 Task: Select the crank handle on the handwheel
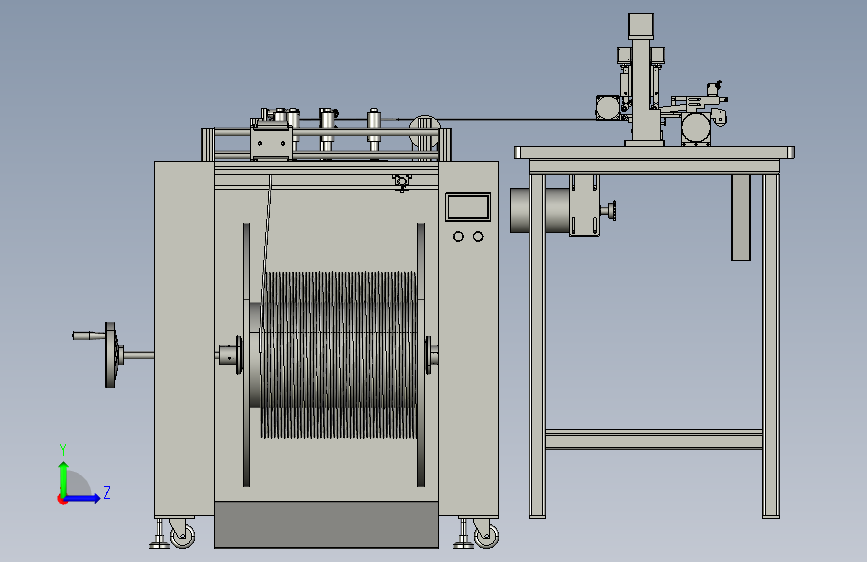(88, 335)
